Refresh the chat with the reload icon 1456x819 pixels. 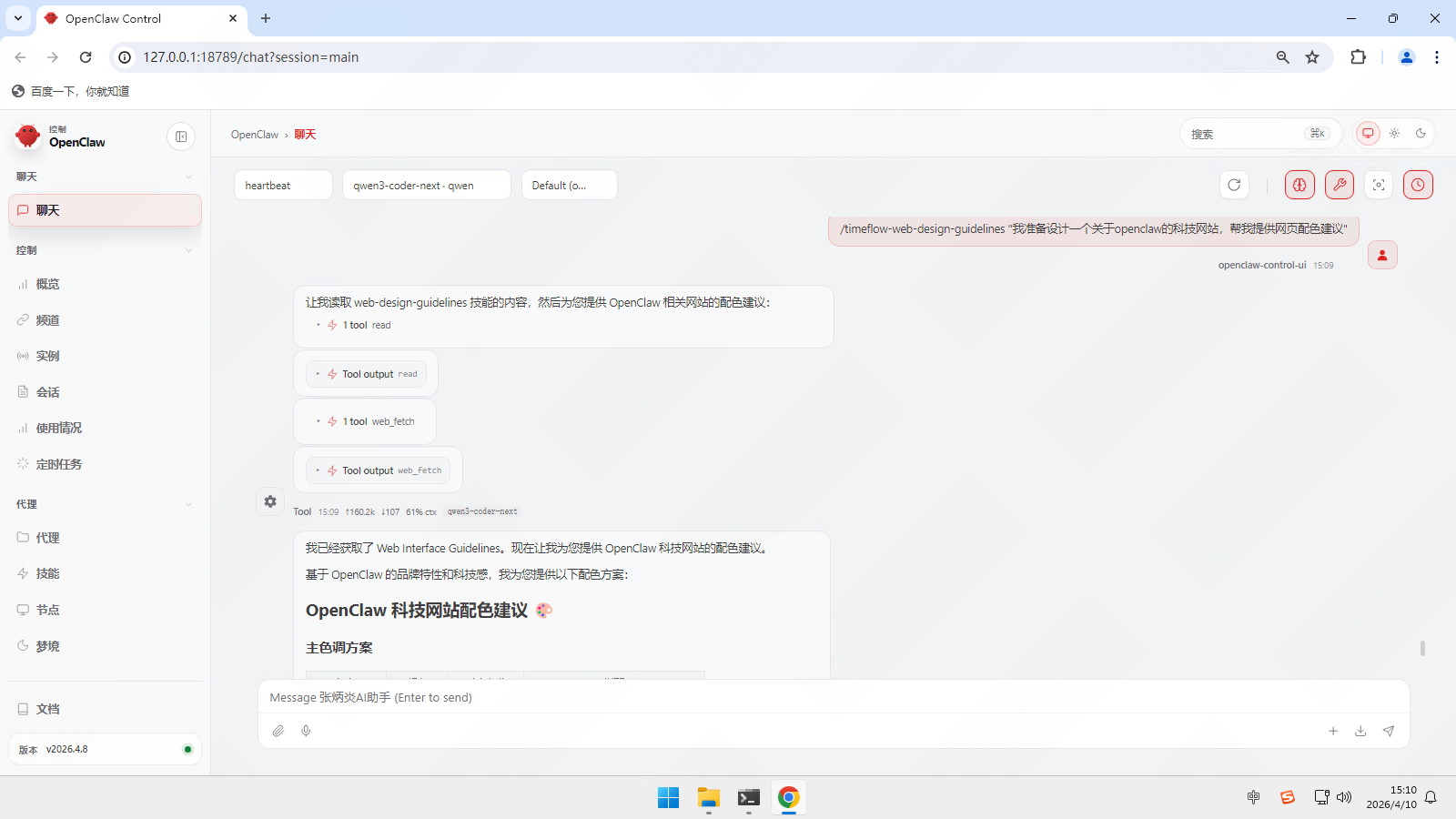click(1234, 185)
